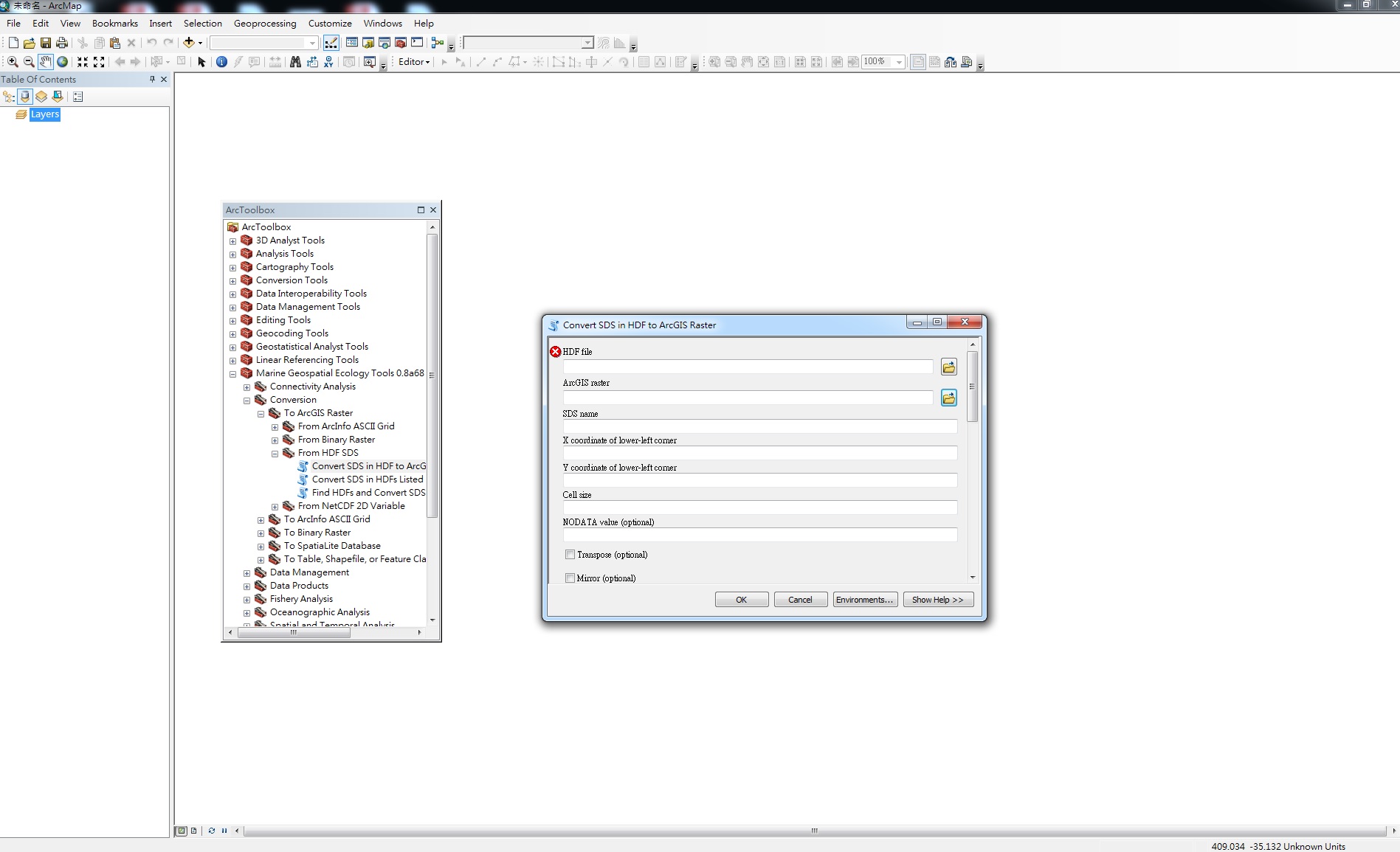1400x852 pixels.
Task: Open the Python command window icon
Action: [417, 43]
